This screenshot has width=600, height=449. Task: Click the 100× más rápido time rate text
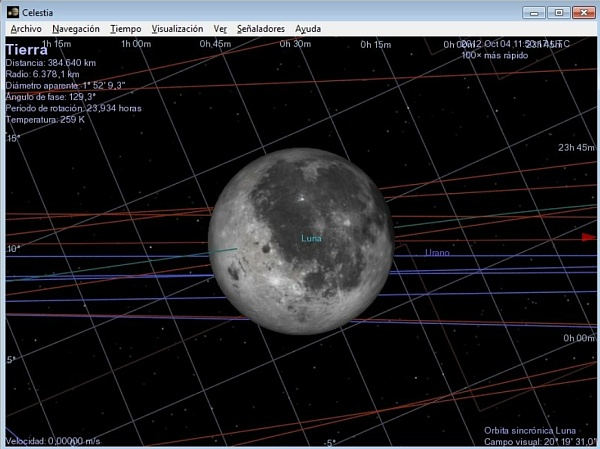(493, 55)
